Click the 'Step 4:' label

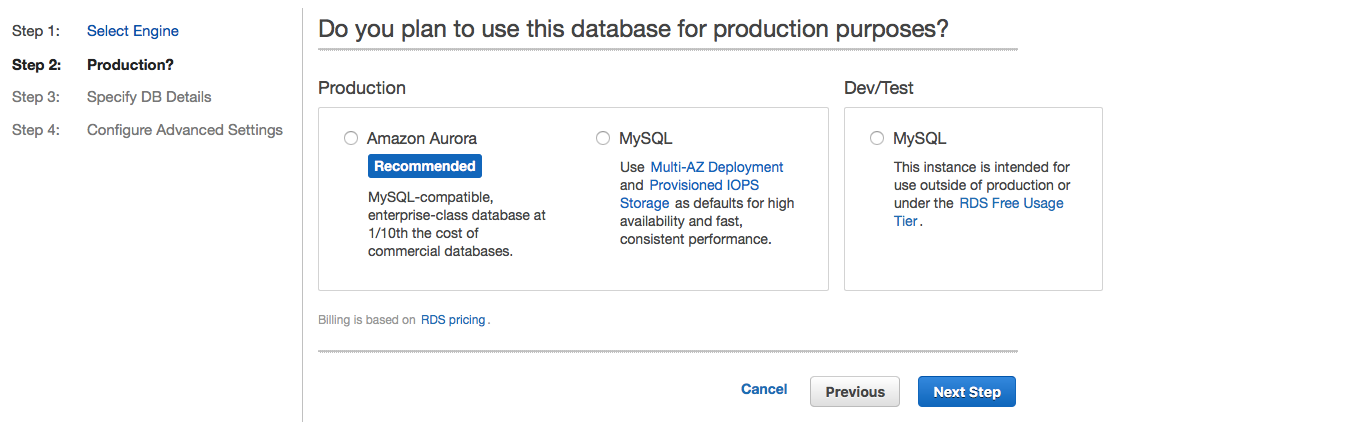tap(36, 130)
